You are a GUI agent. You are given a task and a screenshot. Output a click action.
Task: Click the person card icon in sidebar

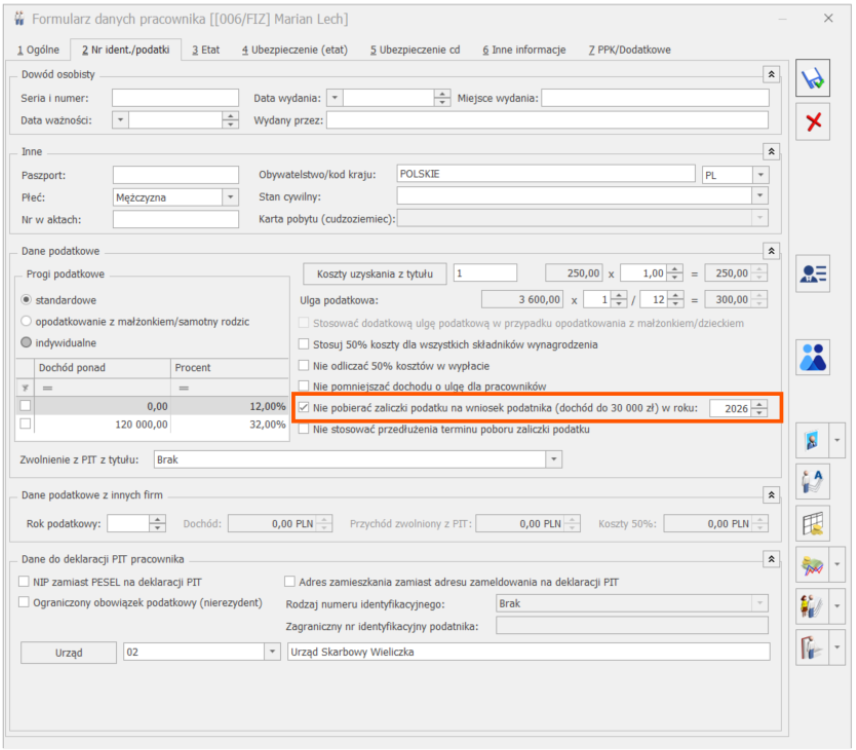812,273
